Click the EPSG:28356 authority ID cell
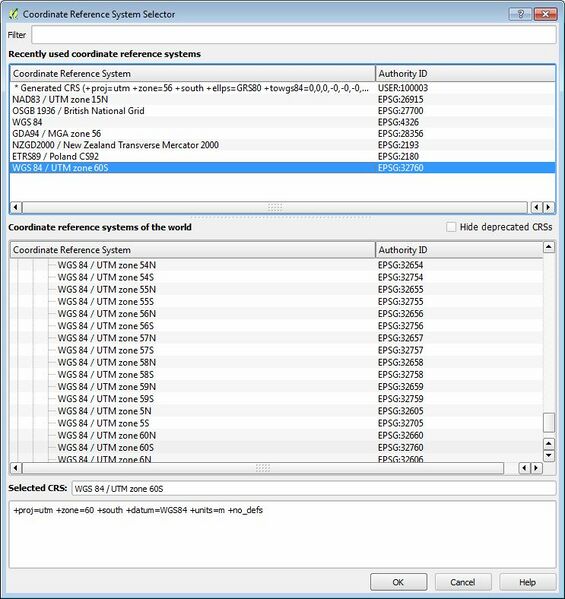Viewport: 565px width, 599px height. coord(400,134)
